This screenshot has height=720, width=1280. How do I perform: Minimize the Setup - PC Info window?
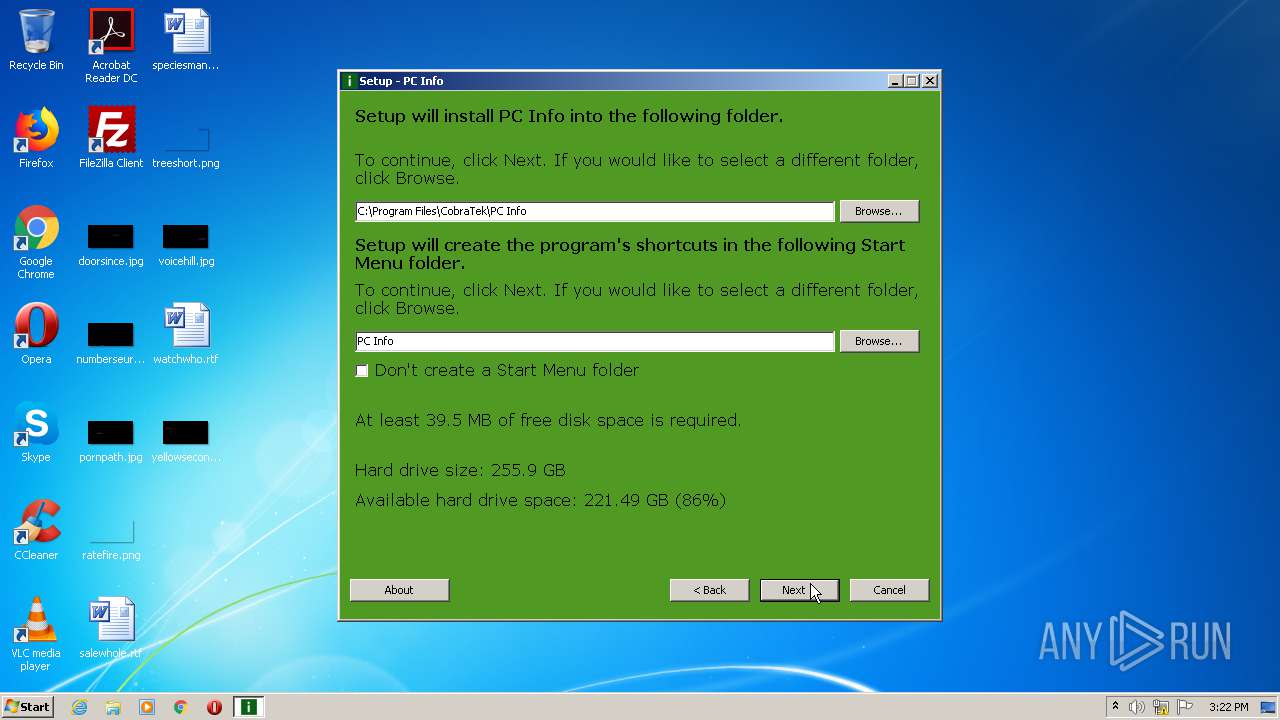click(x=895, y=81)
